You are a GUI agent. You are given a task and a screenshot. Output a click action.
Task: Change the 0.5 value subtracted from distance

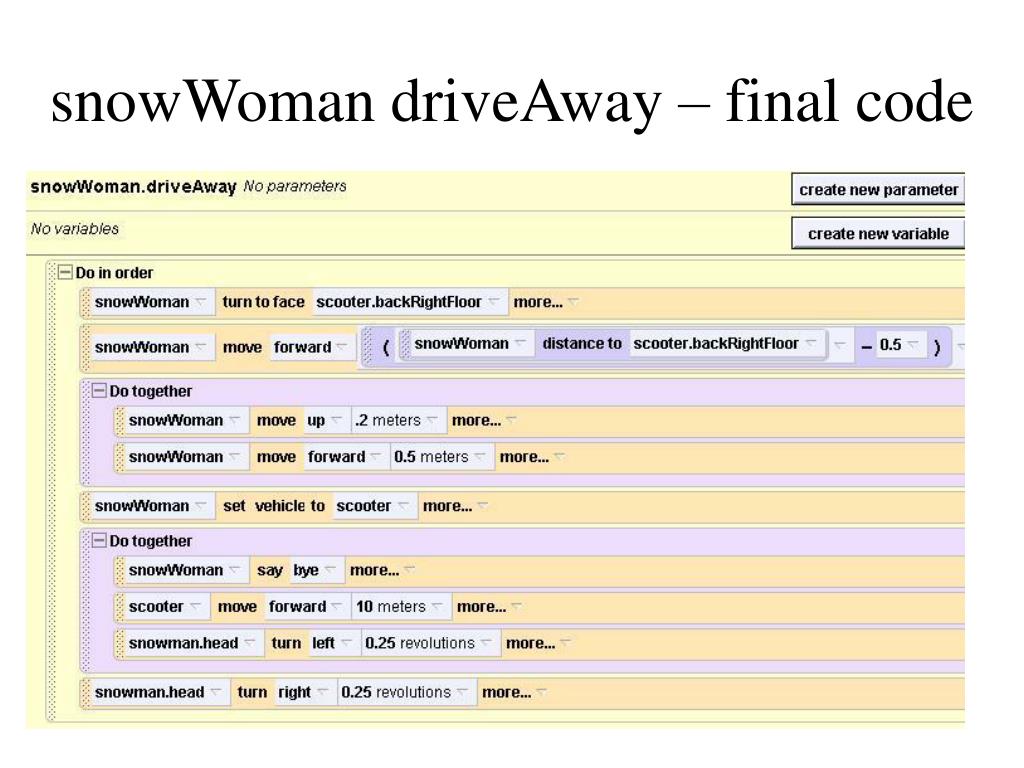[x=899, y=344]
